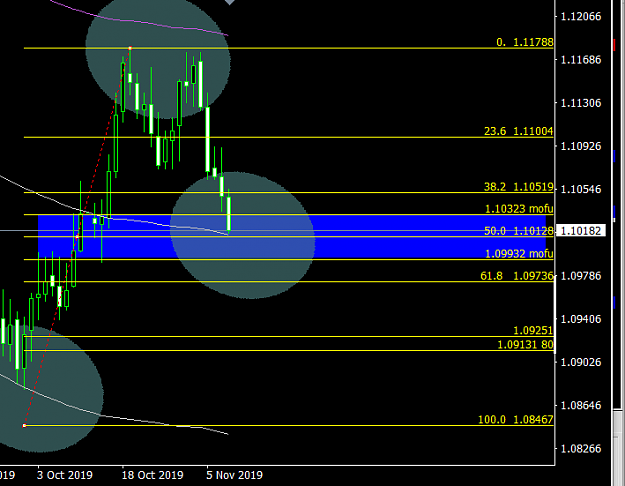Click the 1.08266 price scale value
This screenshot has height=486, width=625.
581,449
